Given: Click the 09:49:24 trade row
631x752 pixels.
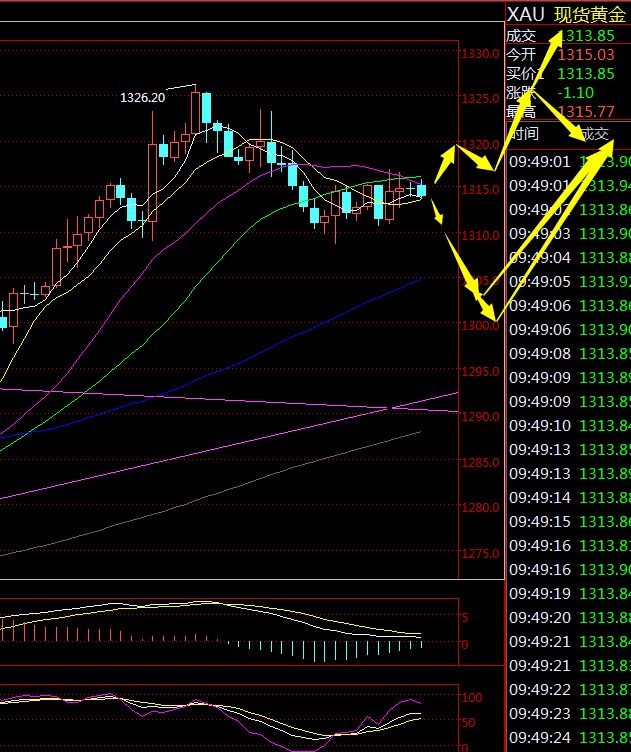Looking at the screenshot, I should pos(570,738).
